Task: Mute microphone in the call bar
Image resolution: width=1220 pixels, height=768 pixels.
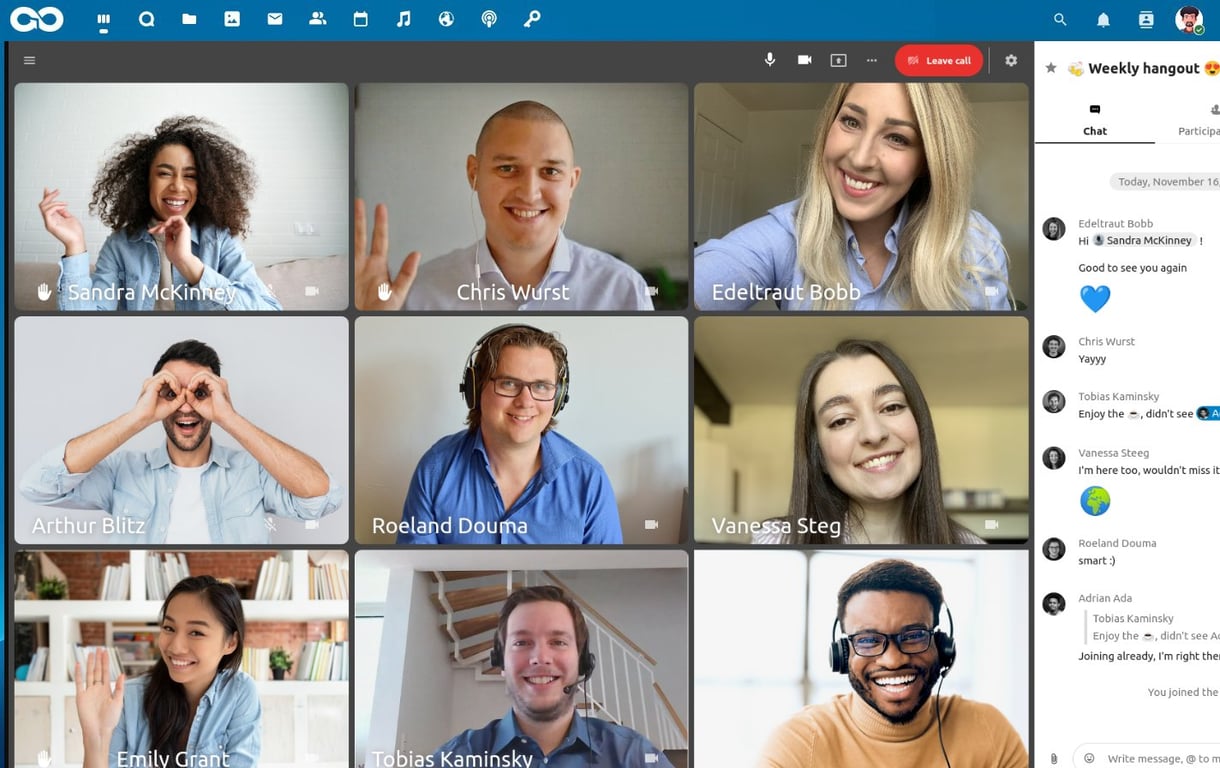Action: (x=770, y=60)
